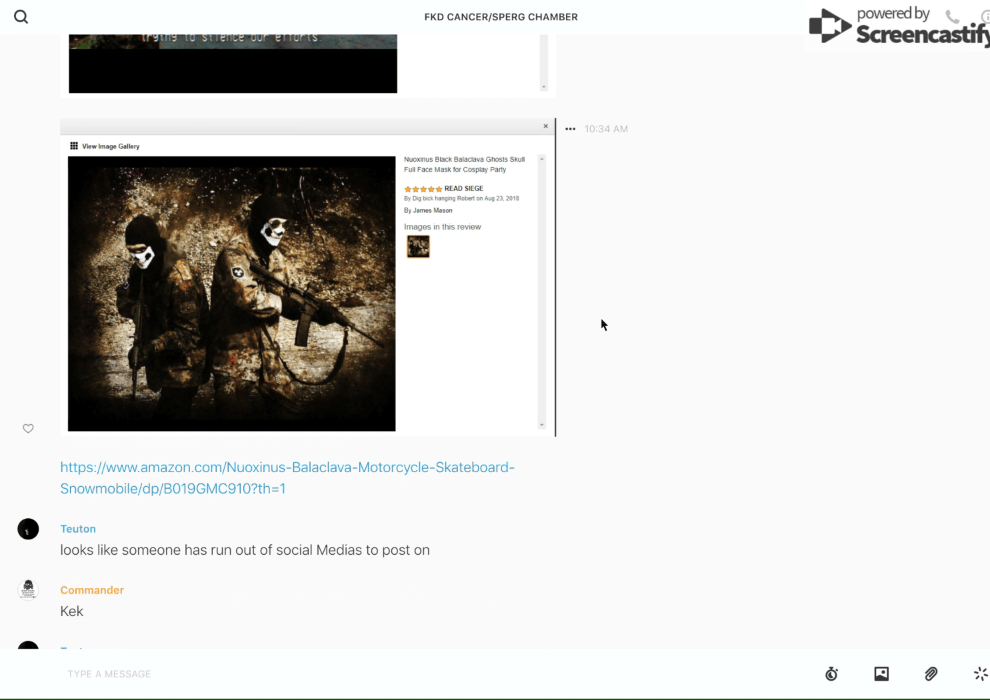The width and height of the screenshot is (990, 700).
Task: Open Commander's profile avatar
Action: pos(28,590)
